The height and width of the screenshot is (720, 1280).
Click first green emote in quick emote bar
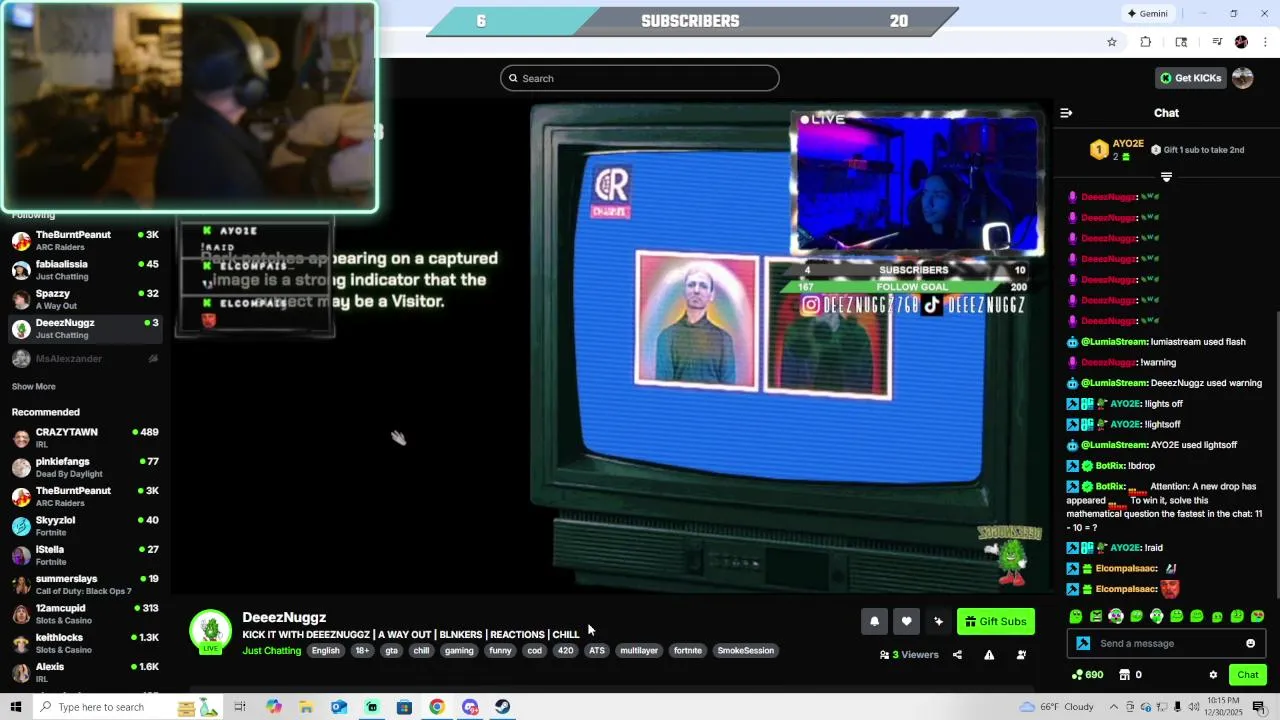(x=1076, y=616)
